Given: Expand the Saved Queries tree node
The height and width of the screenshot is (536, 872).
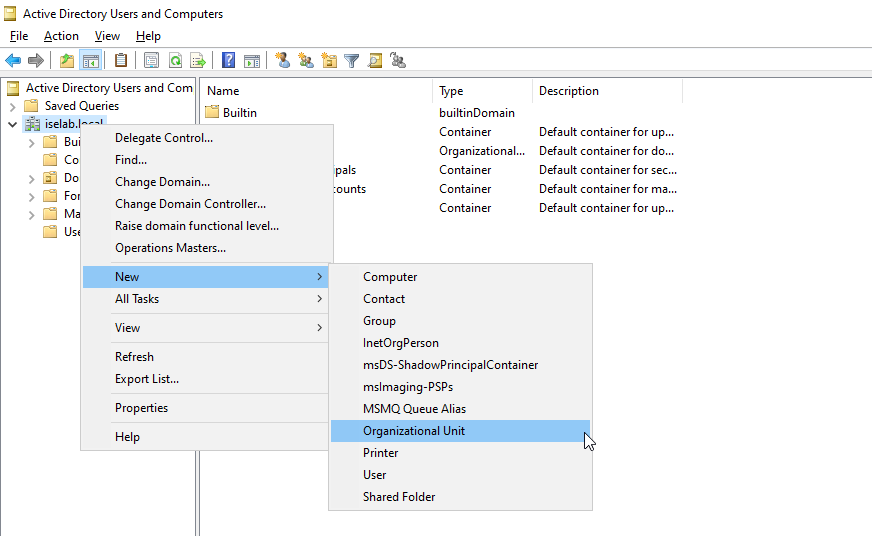Looking at the screenshot, I should click(x=13, y=106).
